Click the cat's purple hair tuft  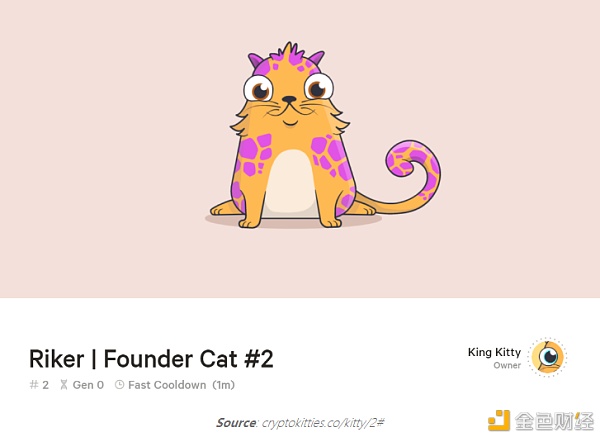[290, 54]
